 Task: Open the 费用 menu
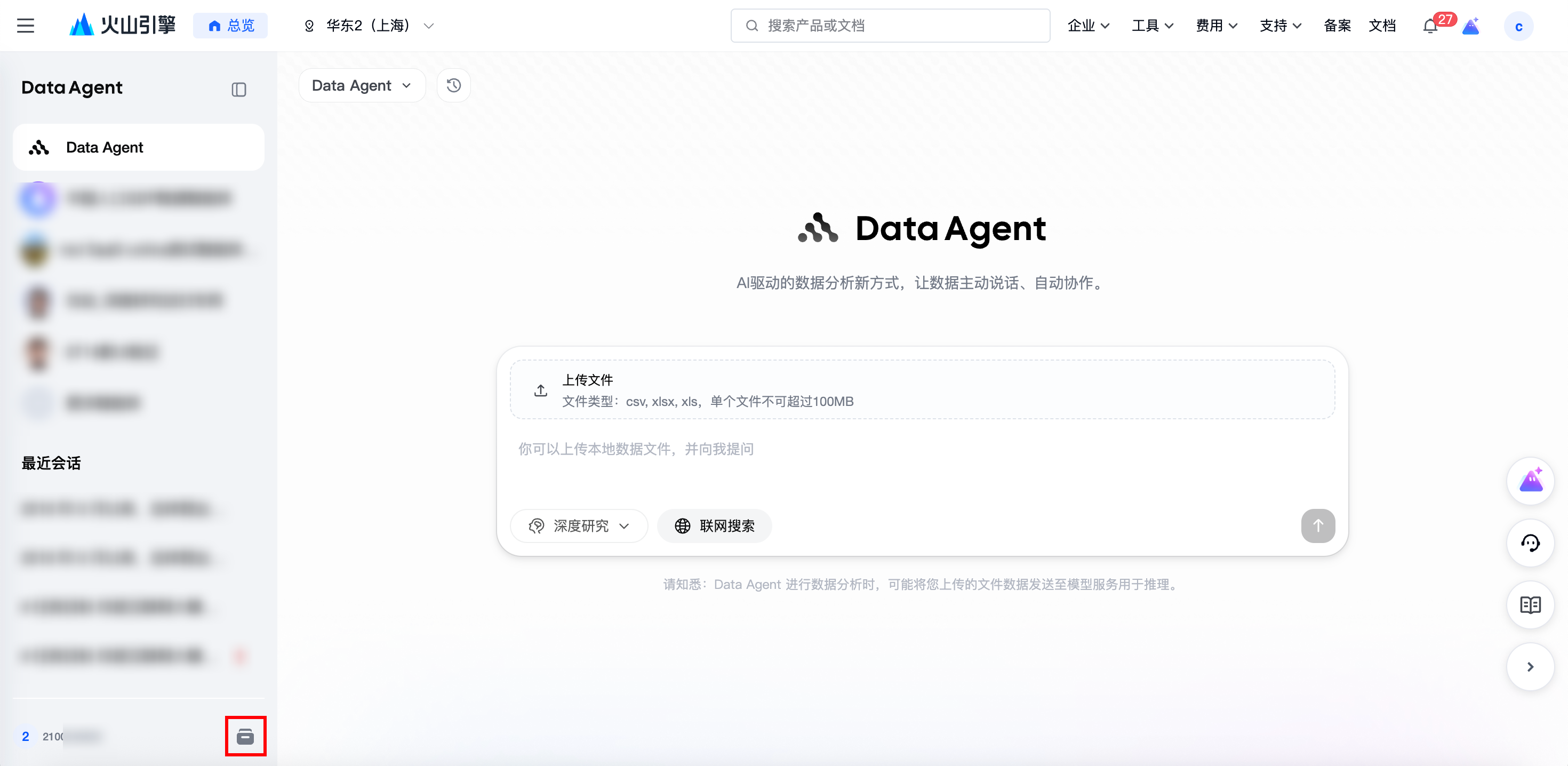(1216, 26)
